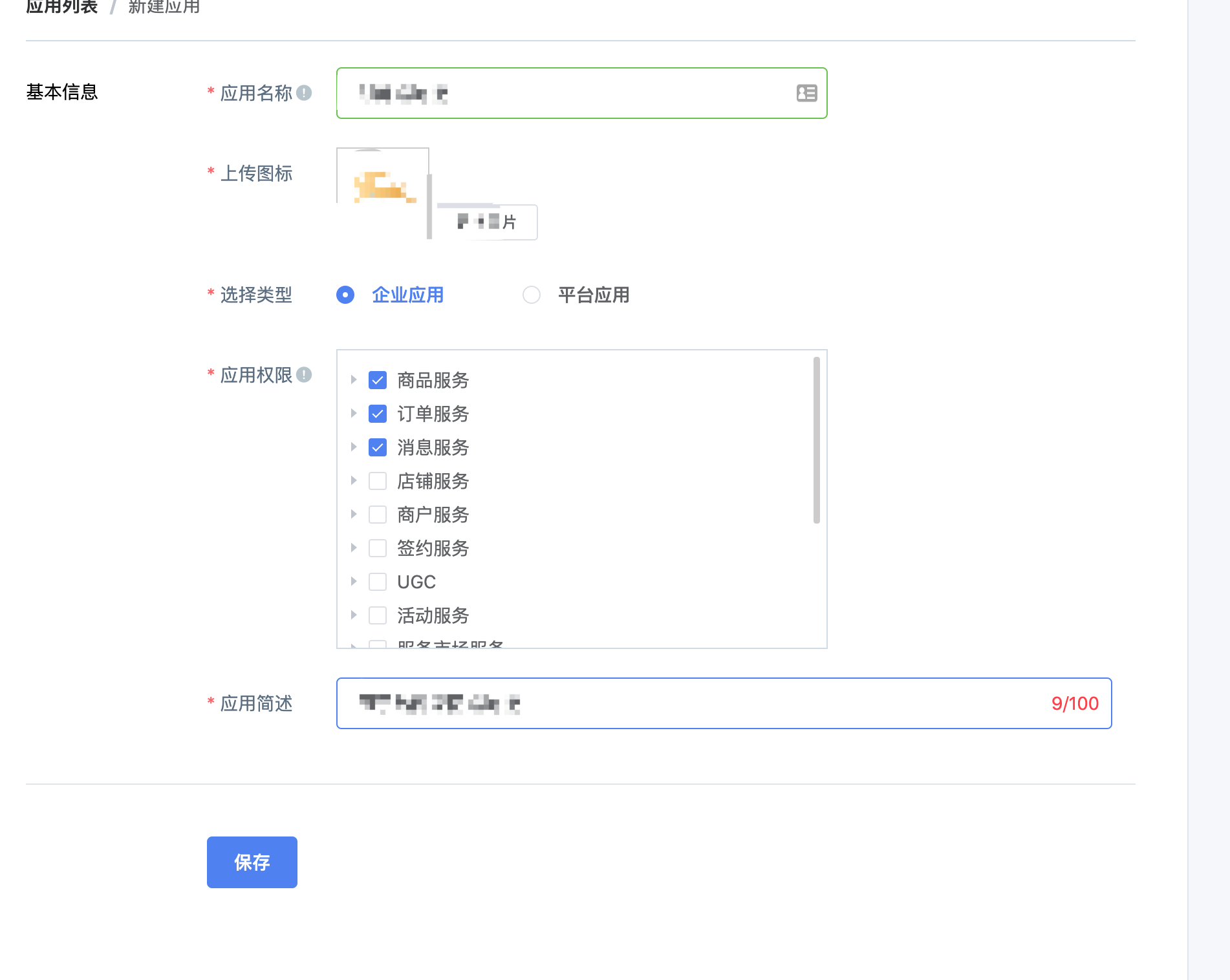Check the 活动服务 permission

point(377,615)
